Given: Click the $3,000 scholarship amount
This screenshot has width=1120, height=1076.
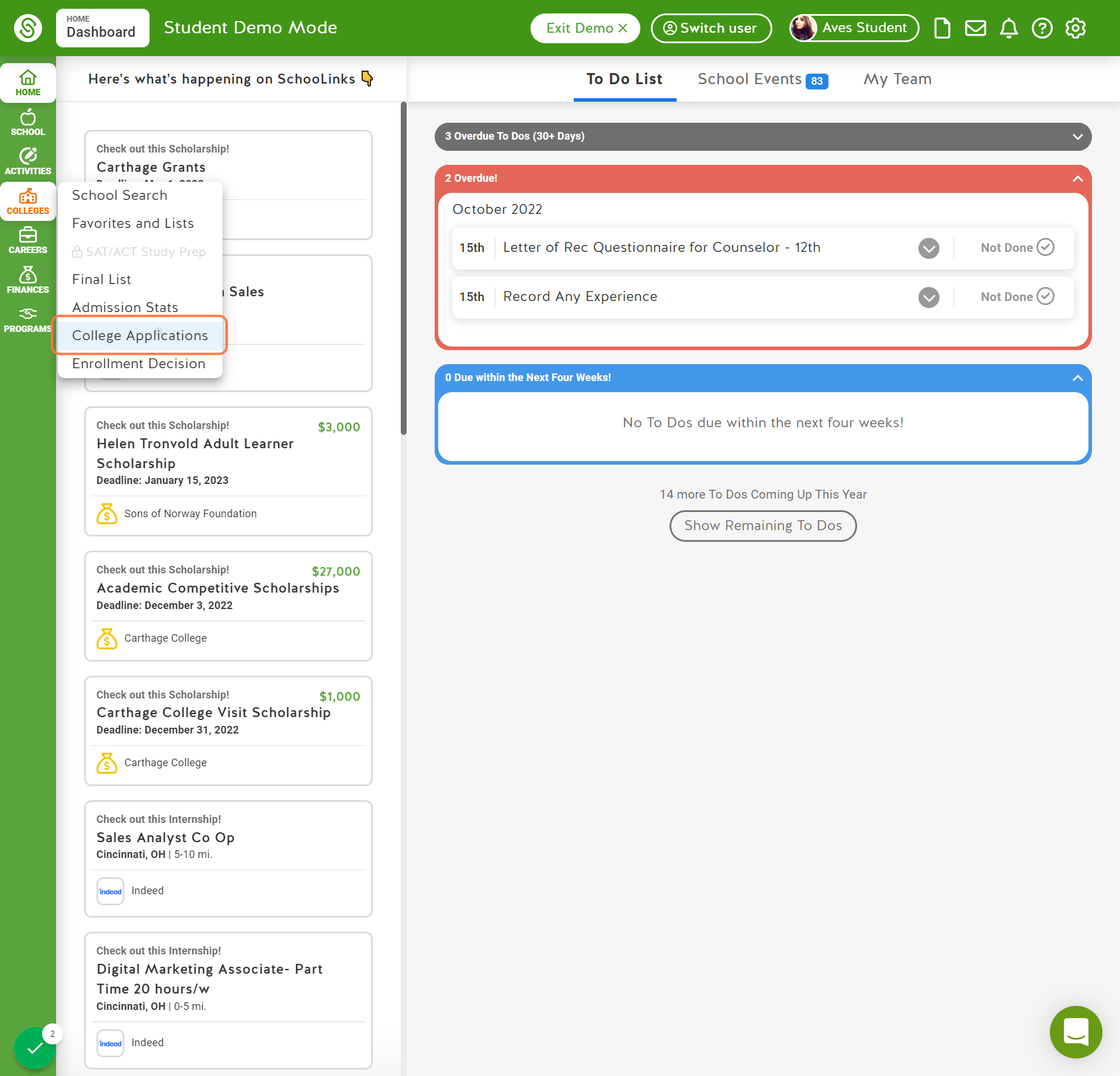Looking at the screenshot, I should (339, 427).
